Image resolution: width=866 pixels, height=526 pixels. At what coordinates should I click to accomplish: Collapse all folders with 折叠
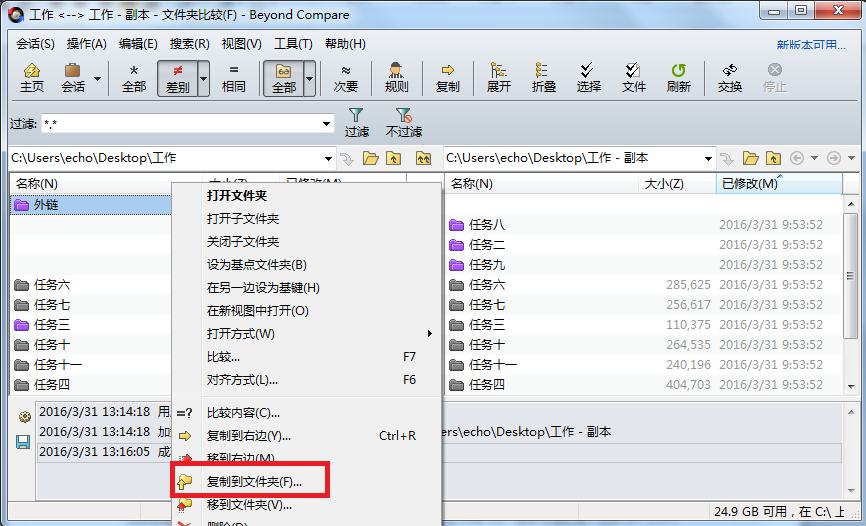point(543,78)
